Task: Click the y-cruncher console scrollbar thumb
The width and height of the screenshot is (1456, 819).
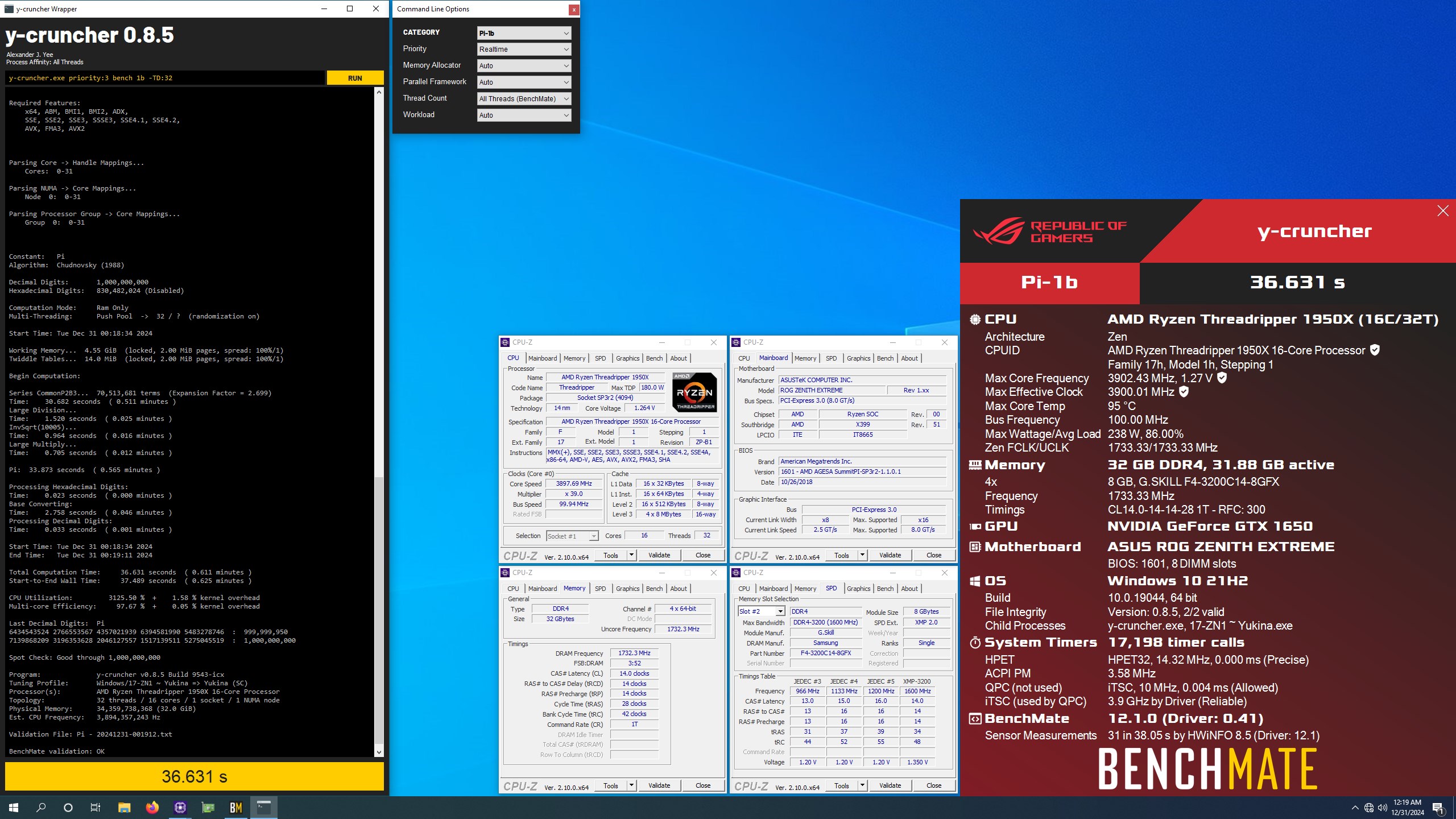Action: coord(379,610)
